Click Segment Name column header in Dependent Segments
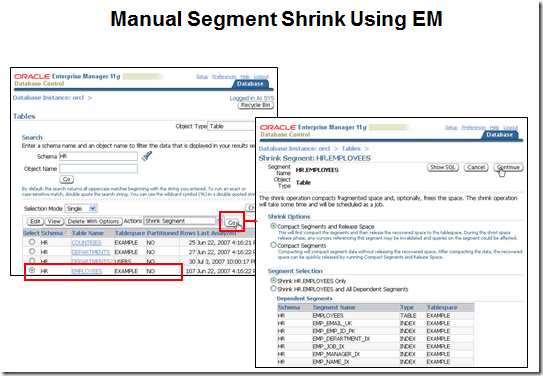This screenshot has width=543, height=376. pos(334,307)
